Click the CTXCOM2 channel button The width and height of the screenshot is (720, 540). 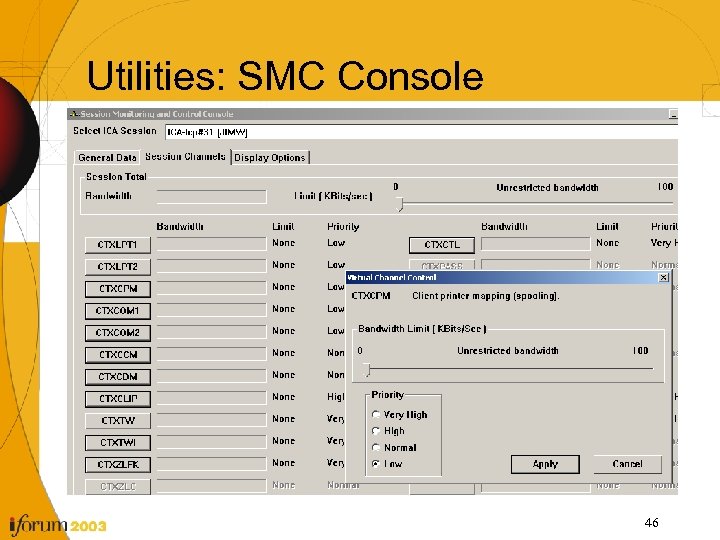(118, 333)
